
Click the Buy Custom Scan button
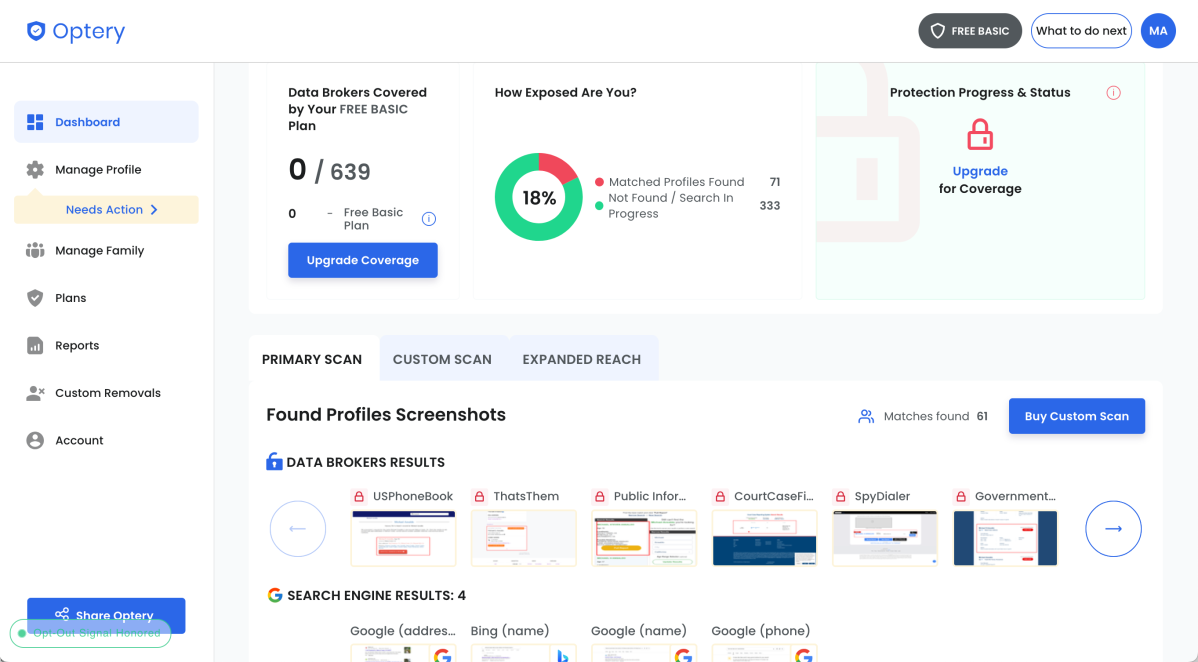point(1077,416)
